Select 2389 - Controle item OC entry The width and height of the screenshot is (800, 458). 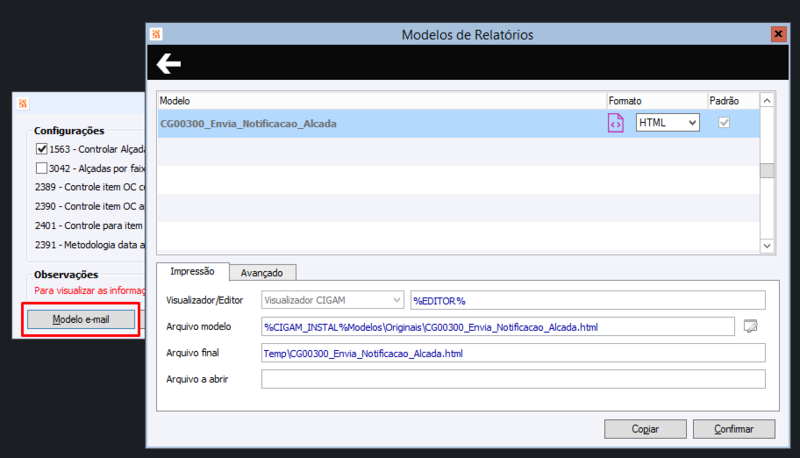click(90, 187)
